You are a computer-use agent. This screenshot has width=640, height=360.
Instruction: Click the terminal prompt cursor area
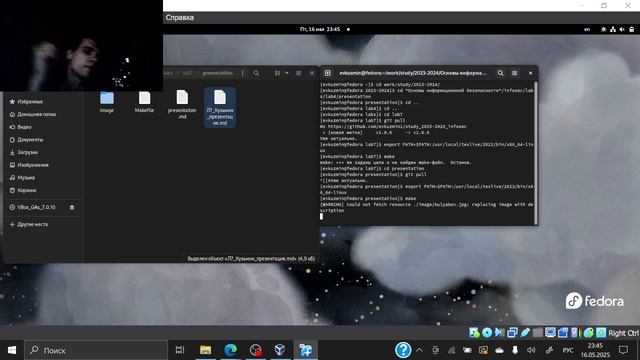click(322, 216)
